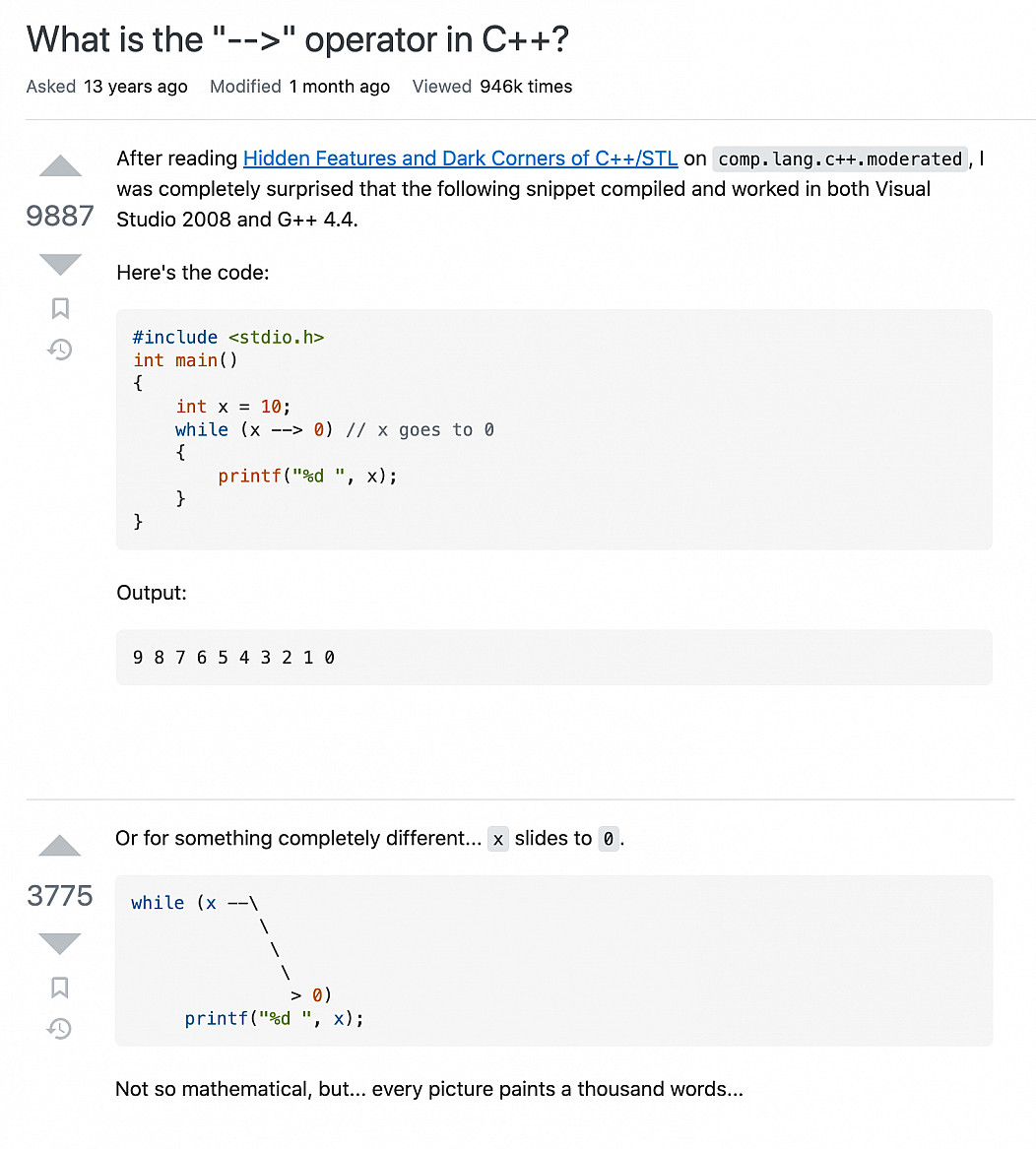The height and width of the screenshot is (1149, 1036).
Task: Click the "Asked 13 years ago" text
Action: [x=106, y=87]
